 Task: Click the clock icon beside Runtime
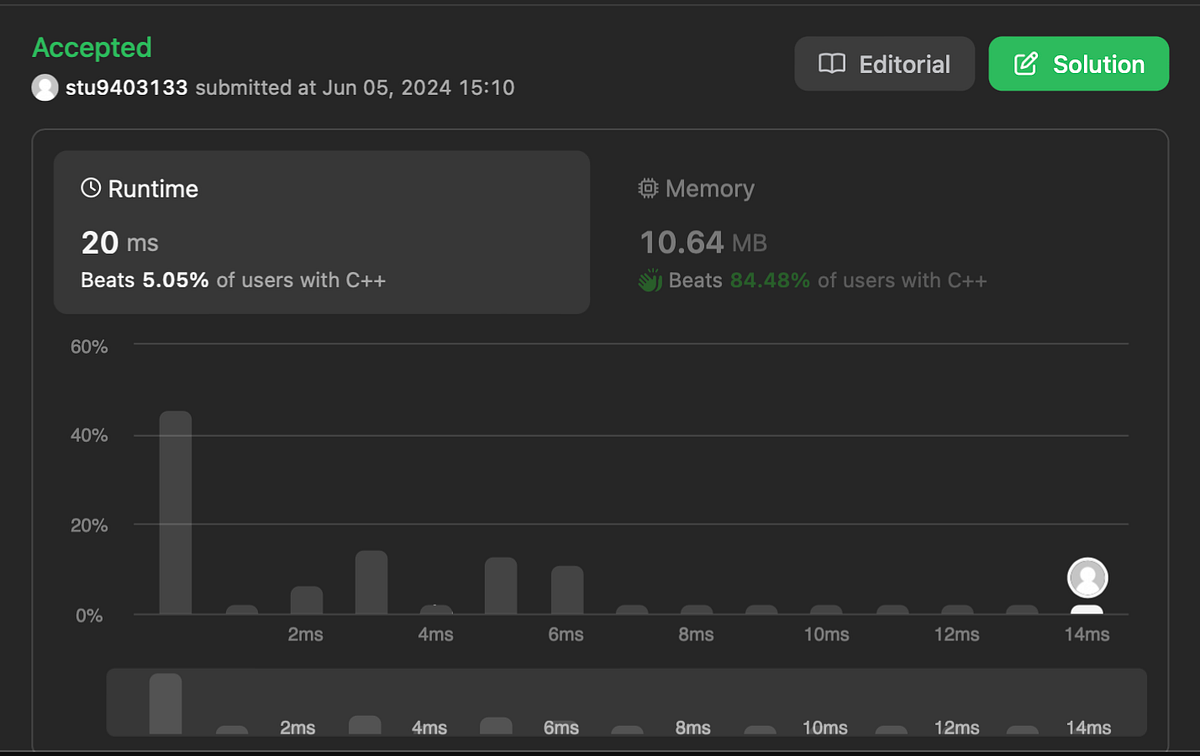click(x=91, y=187)
